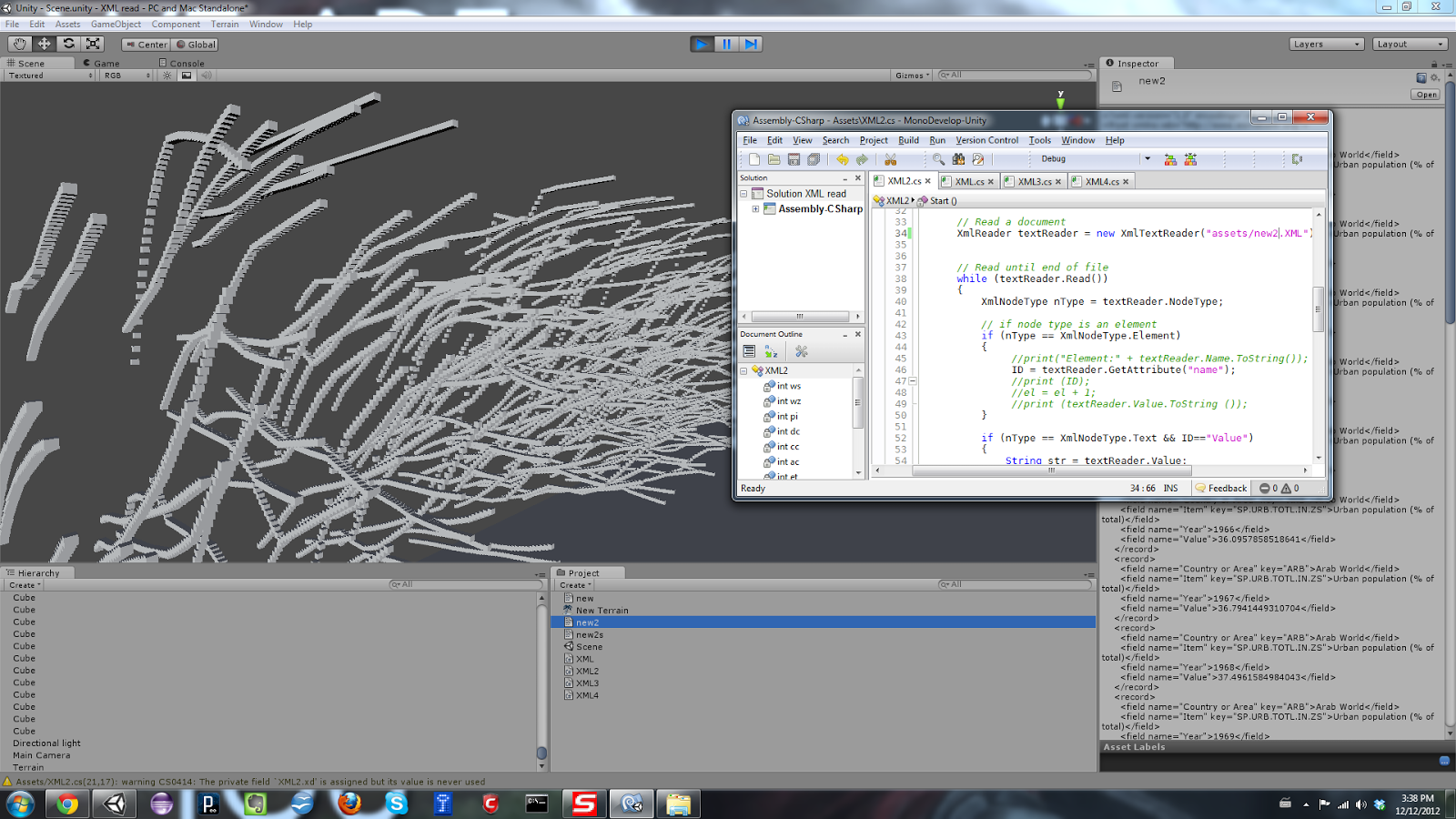Click the Save icon in MonoDevelop toolbar

[x=794, y=159]
